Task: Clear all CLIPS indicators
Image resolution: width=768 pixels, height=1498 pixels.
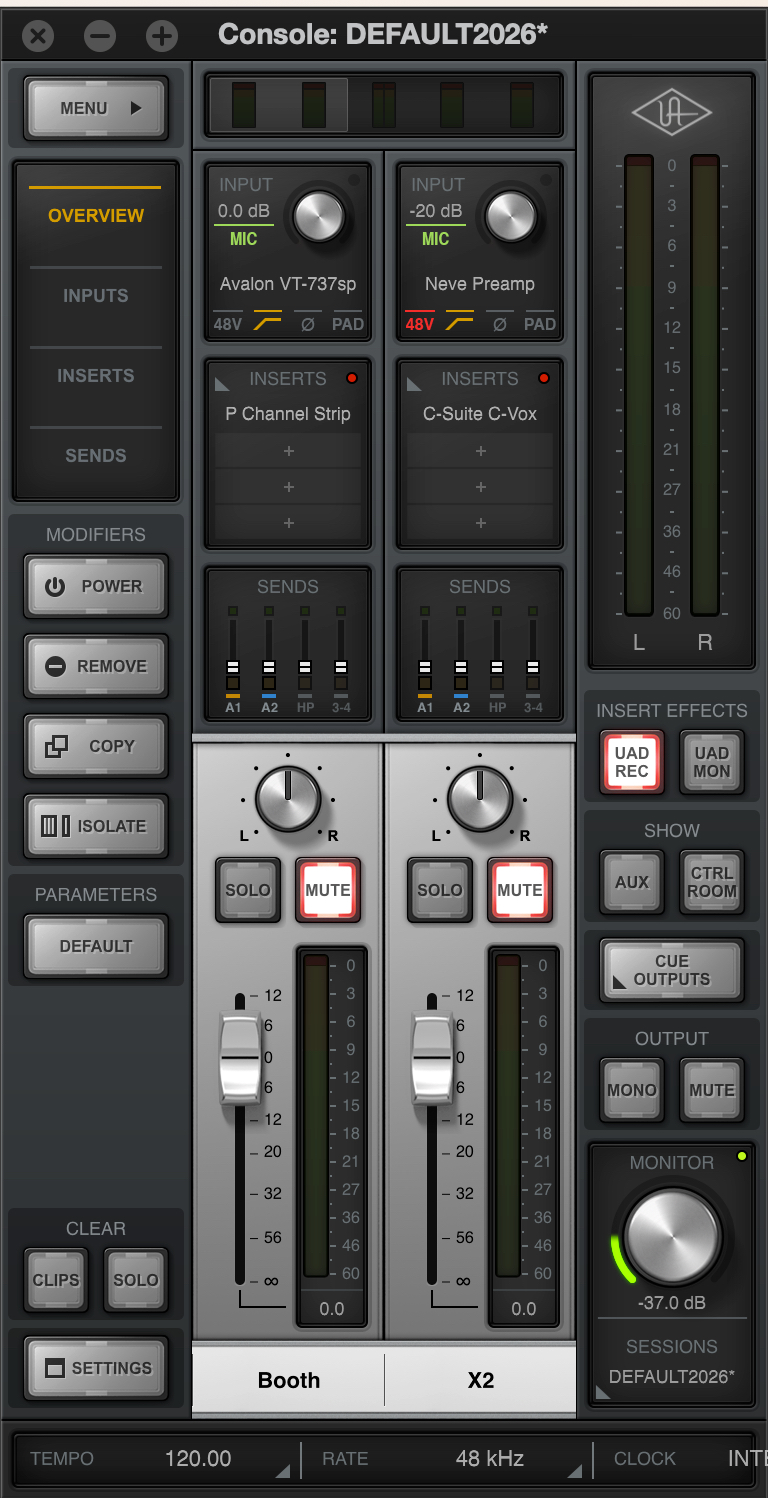Action: tap(56, 1280)
